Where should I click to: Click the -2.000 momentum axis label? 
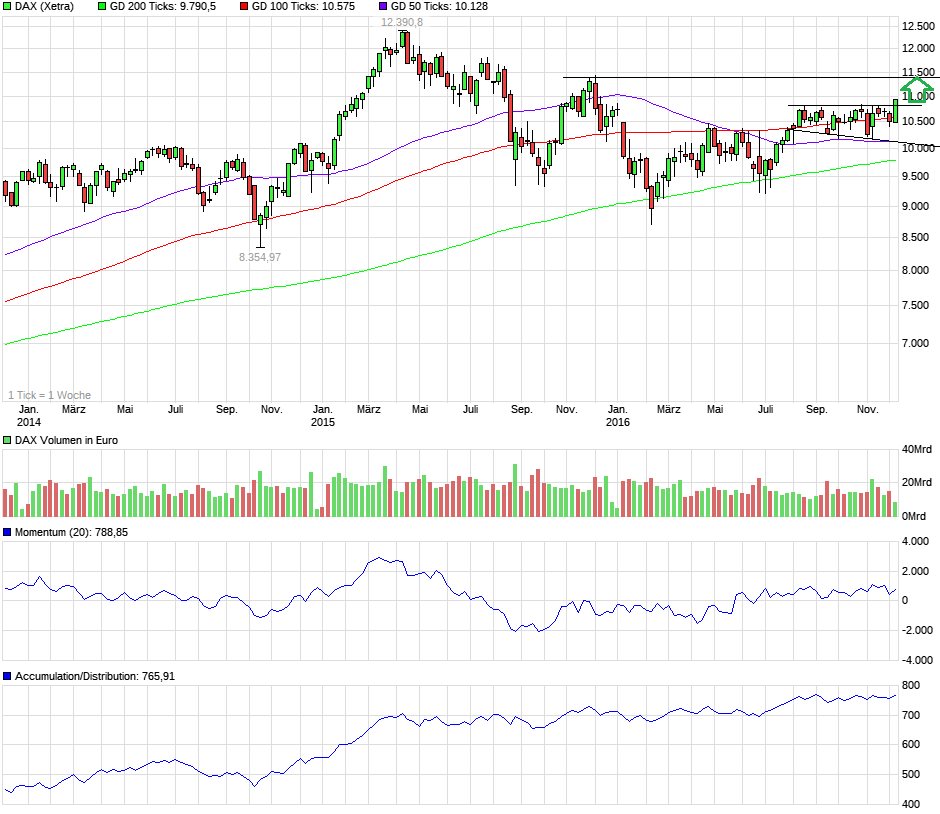(917, 630)
